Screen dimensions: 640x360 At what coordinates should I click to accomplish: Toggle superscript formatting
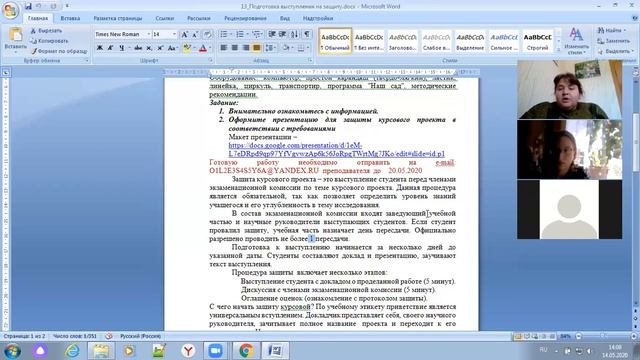click(x=160, y=48)
